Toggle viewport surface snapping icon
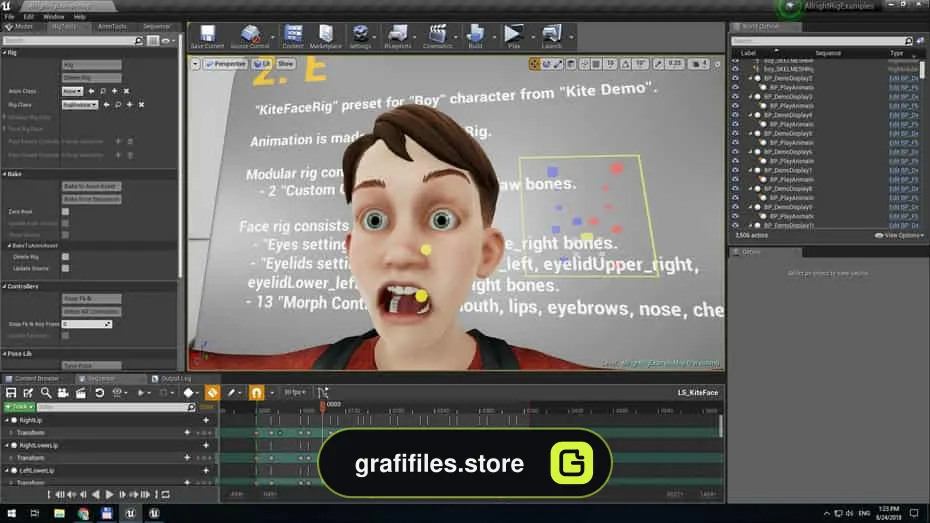Image resolution: width=930 pixels, height=523 pixels. pyautogui.click(x=584, y=64)
